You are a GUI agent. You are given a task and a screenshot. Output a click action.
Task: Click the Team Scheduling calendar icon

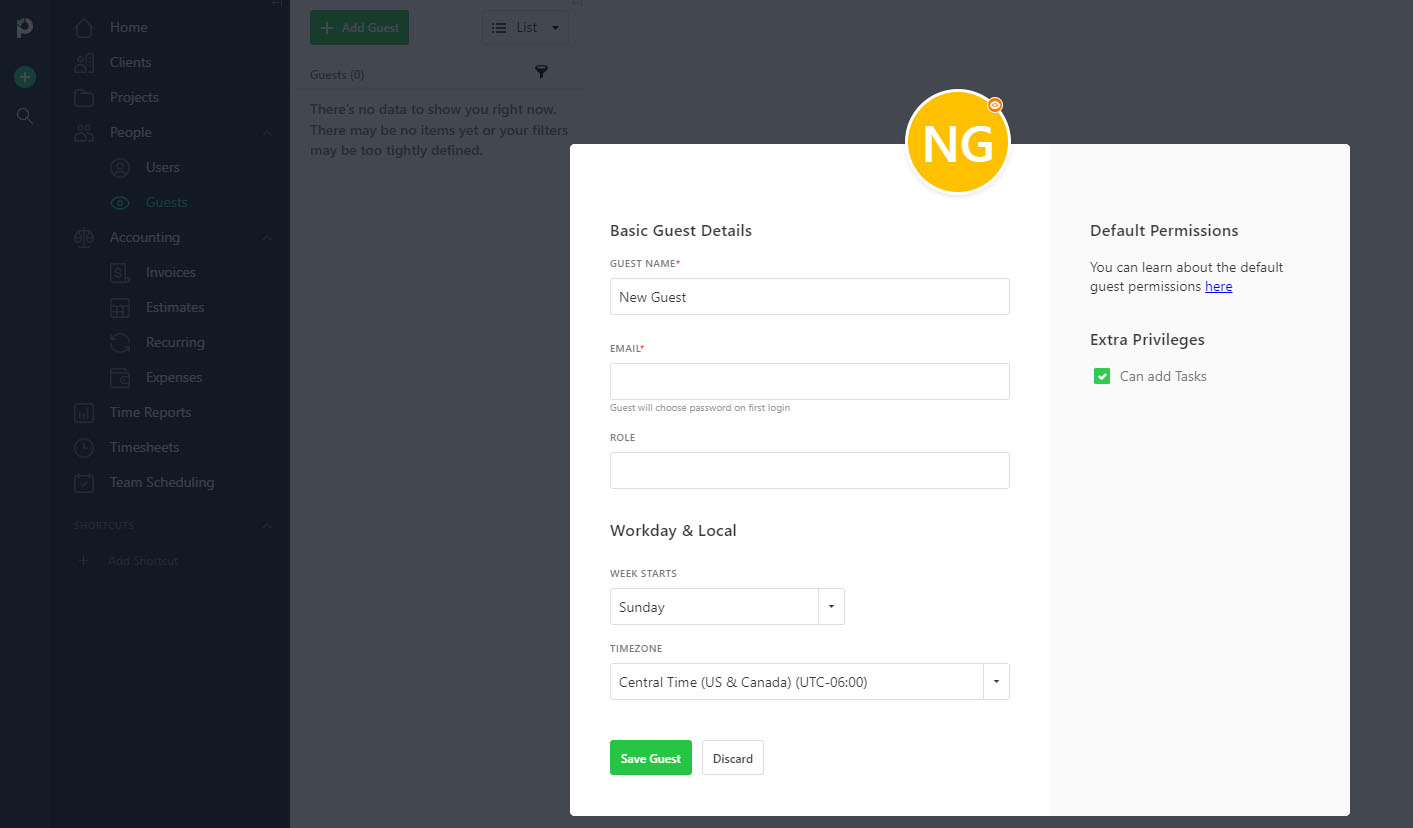coord(84,482)
